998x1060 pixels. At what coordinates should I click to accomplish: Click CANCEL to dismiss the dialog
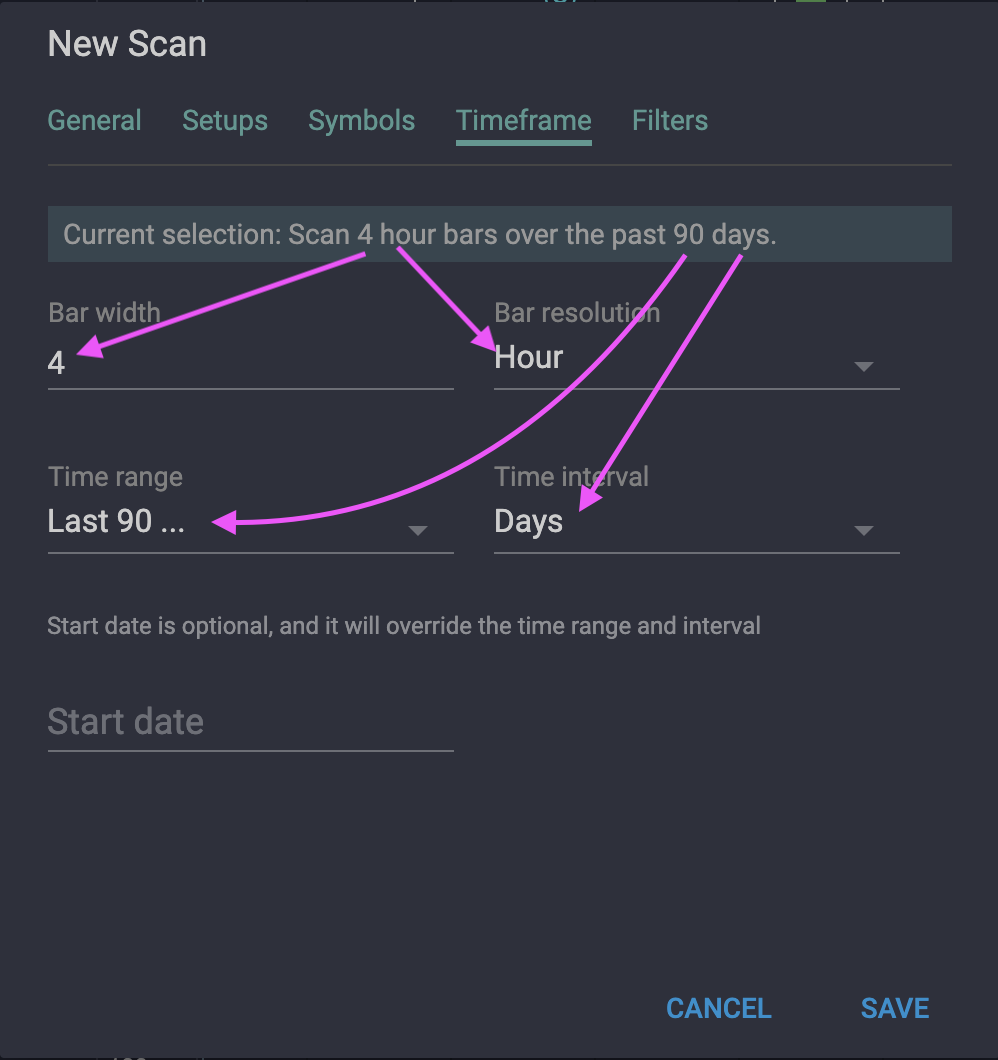(718, 1008)
